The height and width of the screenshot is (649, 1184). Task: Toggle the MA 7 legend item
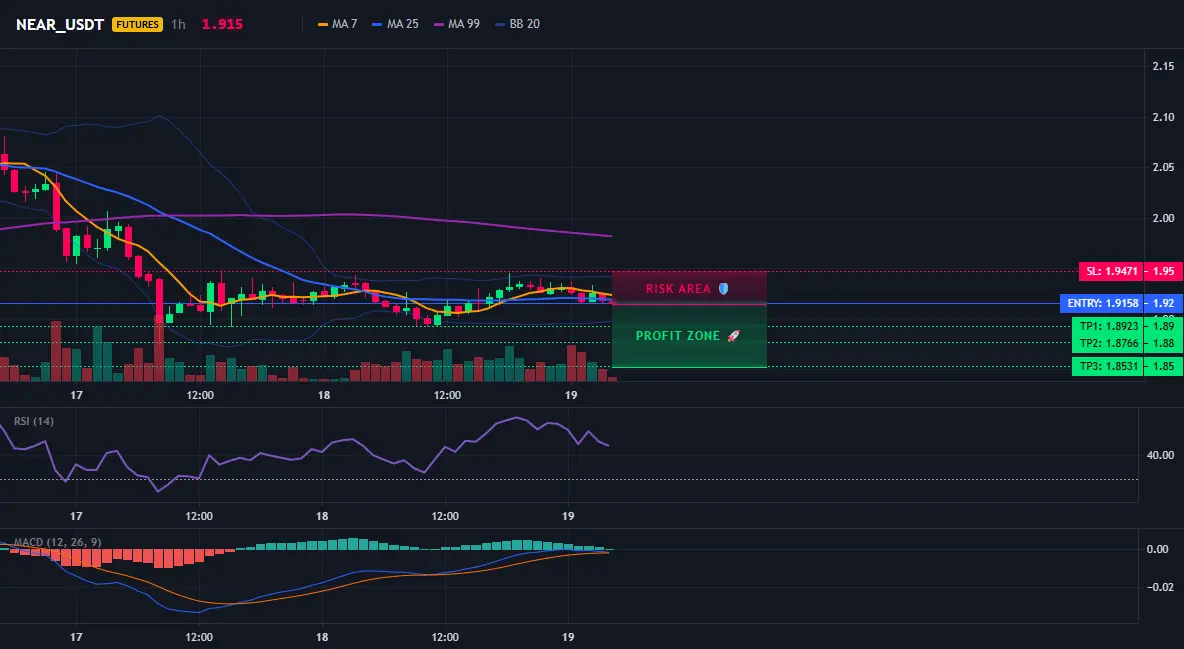[338, 24]
